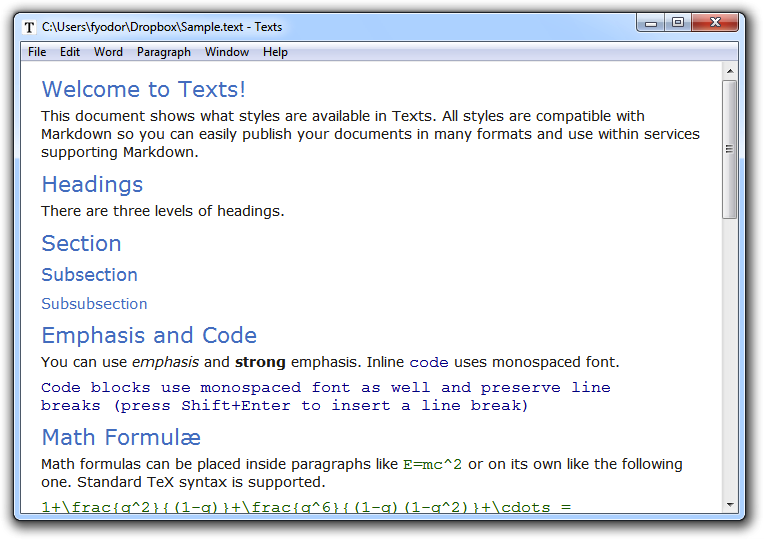Image resolution: width=764 pixels, height=540 pixels.
Task: Close the Texts window
Action: (x=715, y=23)
